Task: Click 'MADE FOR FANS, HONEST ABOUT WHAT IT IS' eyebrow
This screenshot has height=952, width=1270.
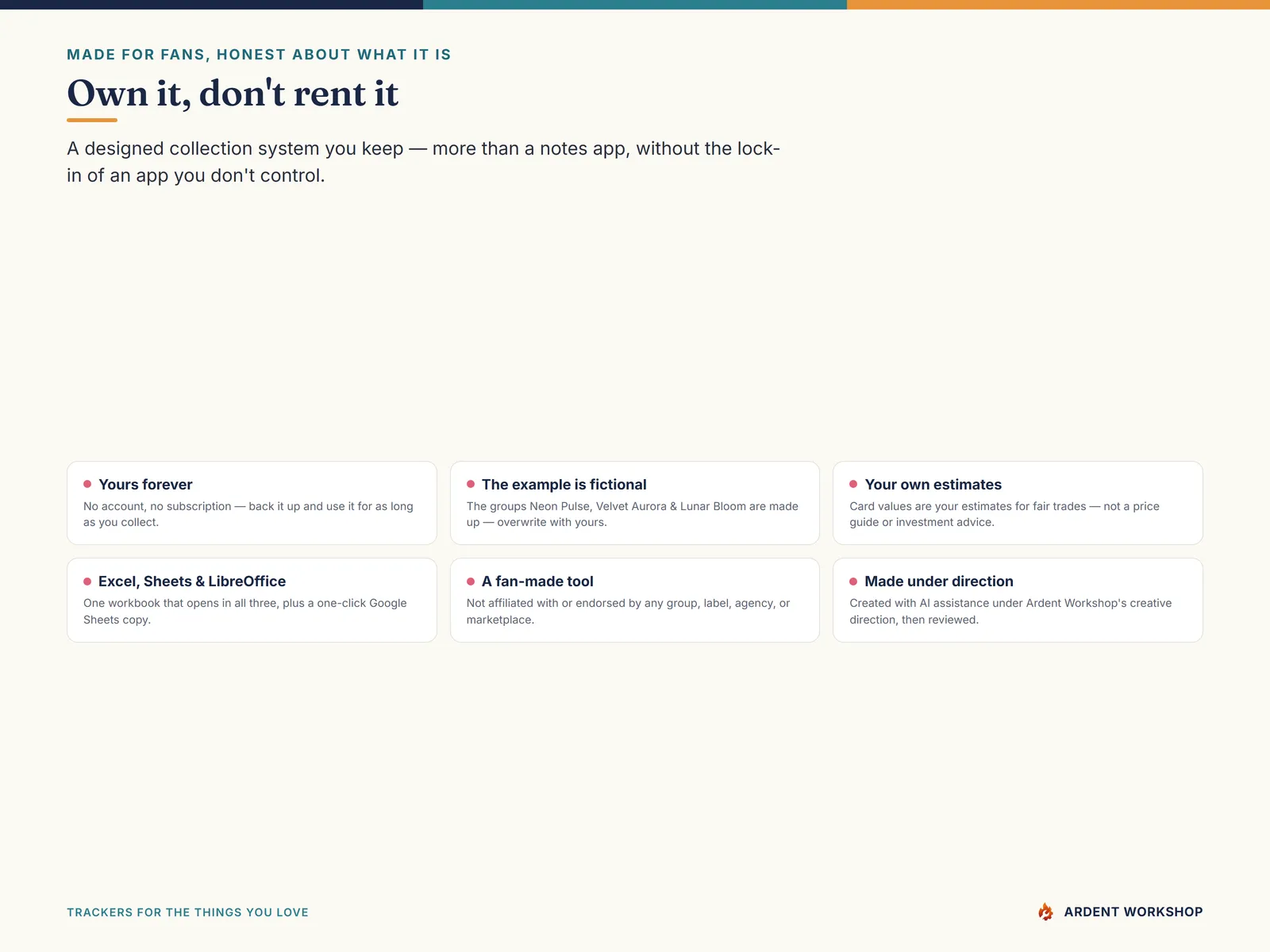Action: (259, 55)
